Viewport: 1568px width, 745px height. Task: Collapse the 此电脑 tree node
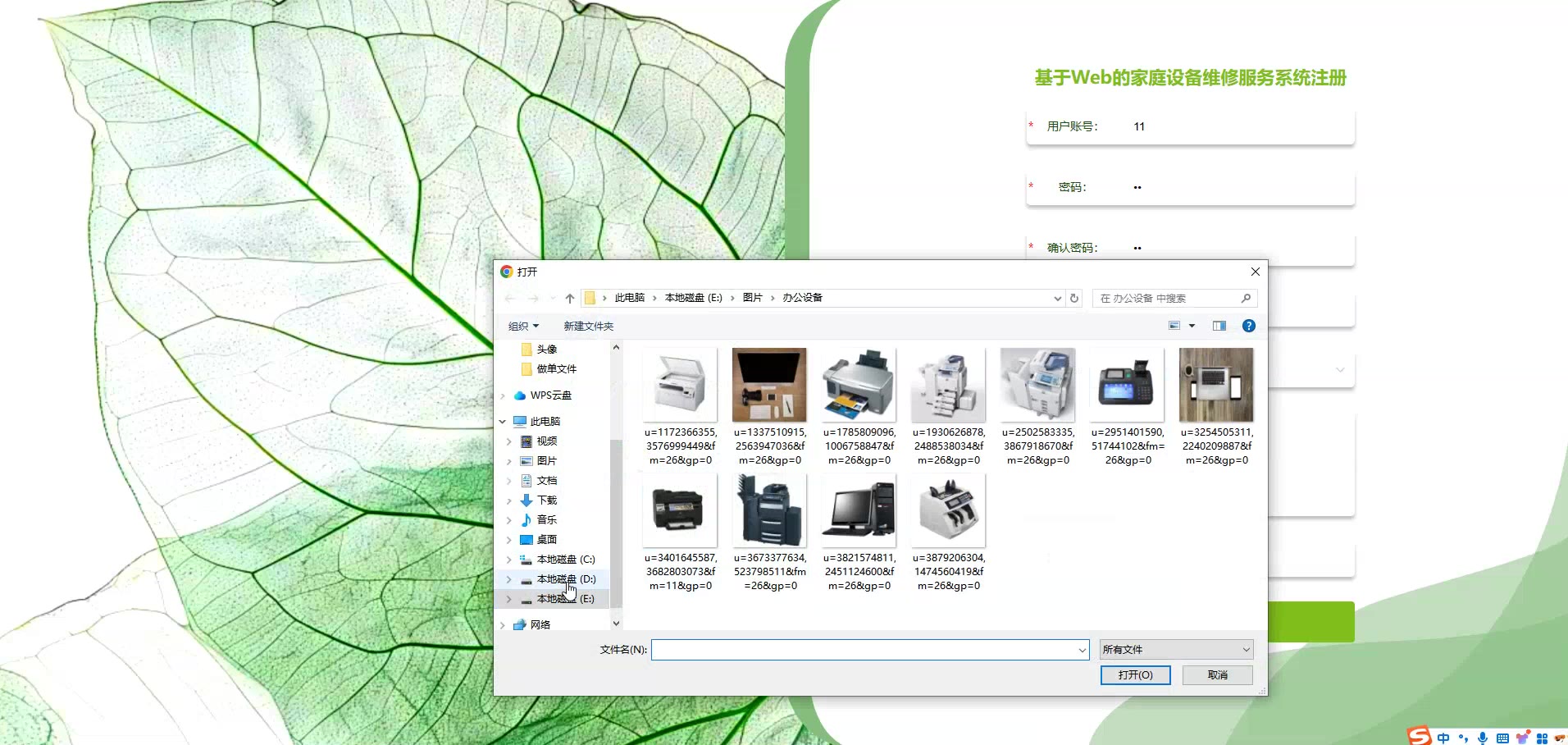503,422
